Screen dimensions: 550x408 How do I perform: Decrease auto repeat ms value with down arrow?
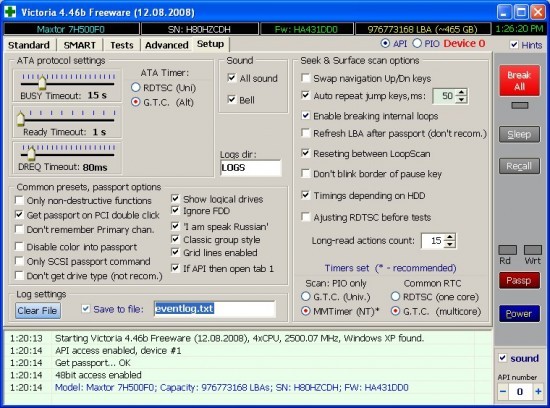click(462, 100)
